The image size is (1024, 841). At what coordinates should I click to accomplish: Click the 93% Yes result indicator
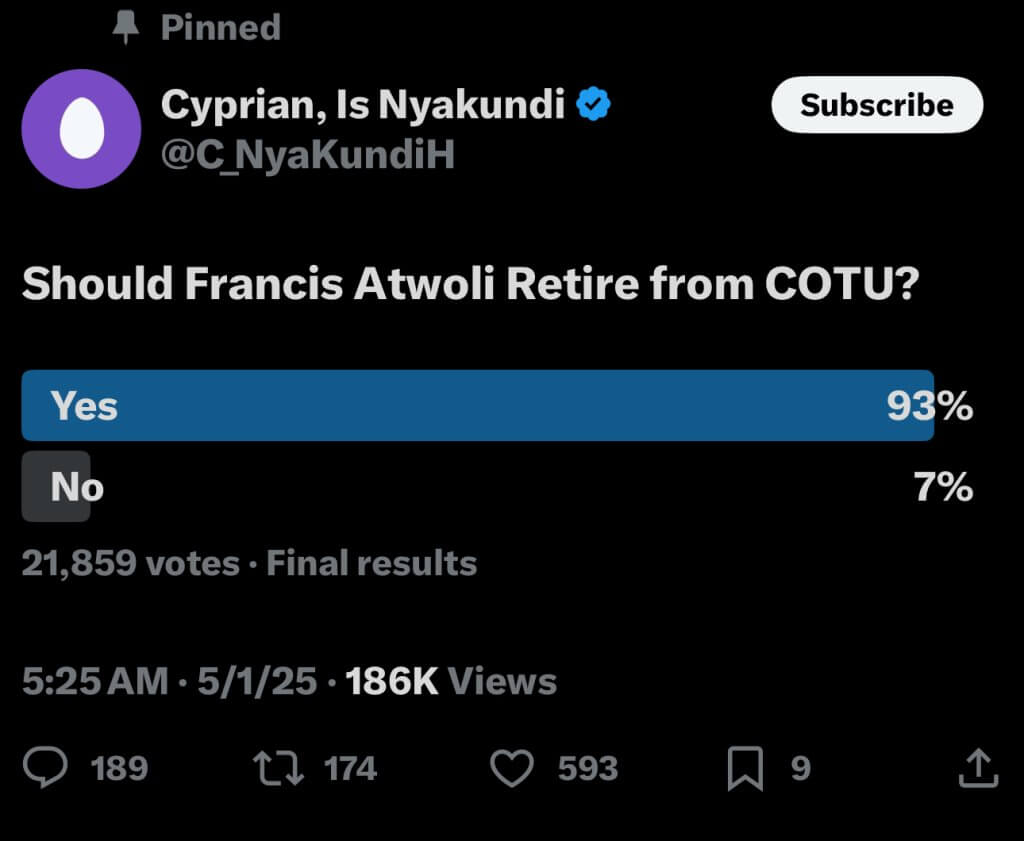pyautogui.click(x=930, y=405)
